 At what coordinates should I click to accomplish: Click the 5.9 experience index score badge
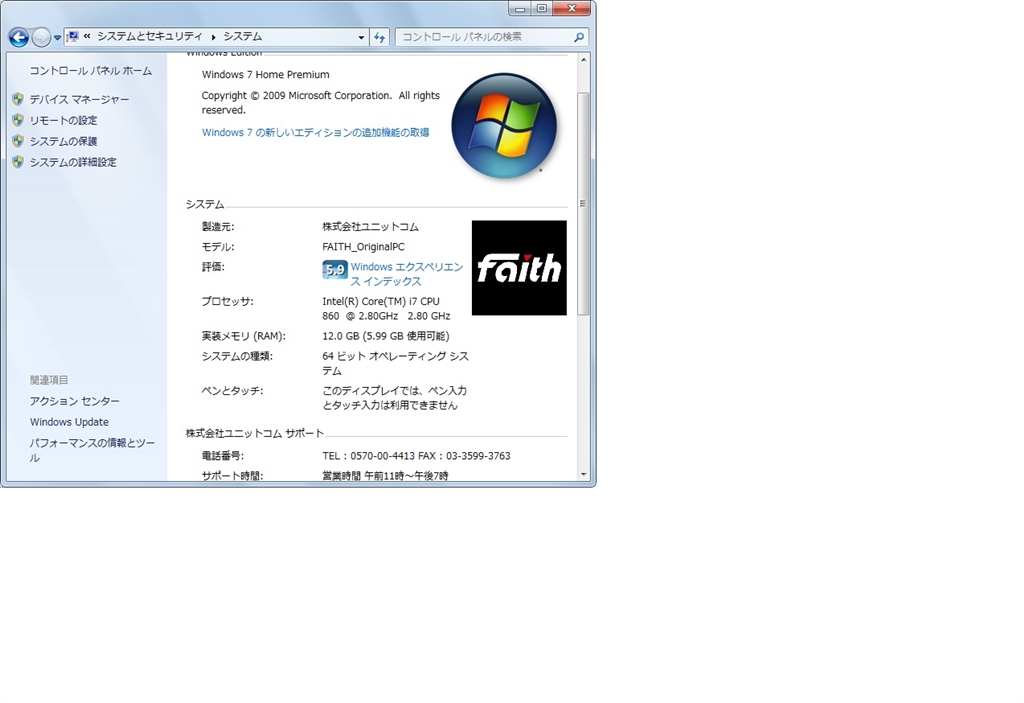click(x=335, y=269)
